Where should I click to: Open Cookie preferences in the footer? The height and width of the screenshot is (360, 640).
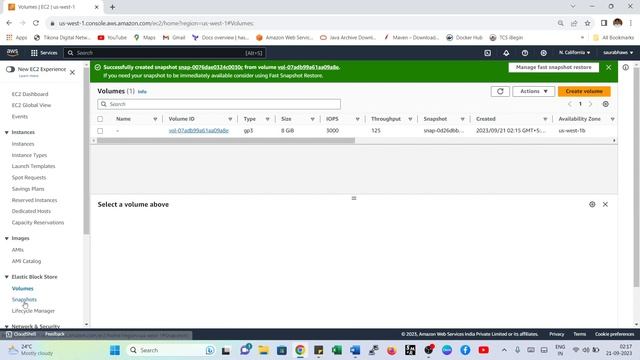pos(614,334)
